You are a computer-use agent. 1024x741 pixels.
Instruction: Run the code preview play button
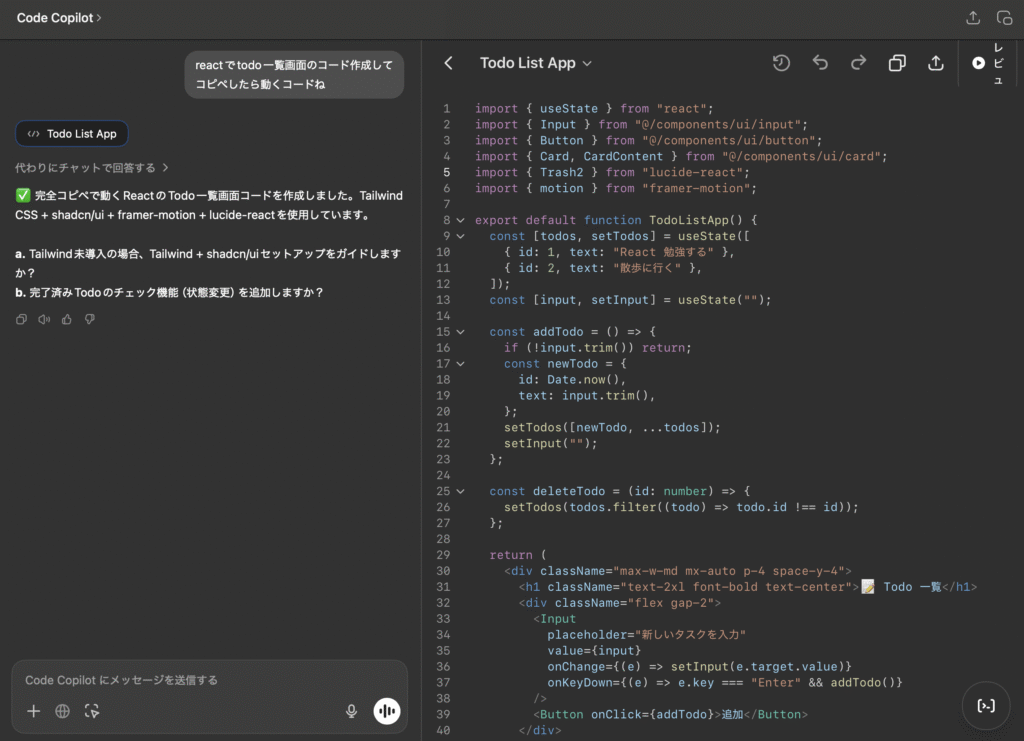pos(978,63)
